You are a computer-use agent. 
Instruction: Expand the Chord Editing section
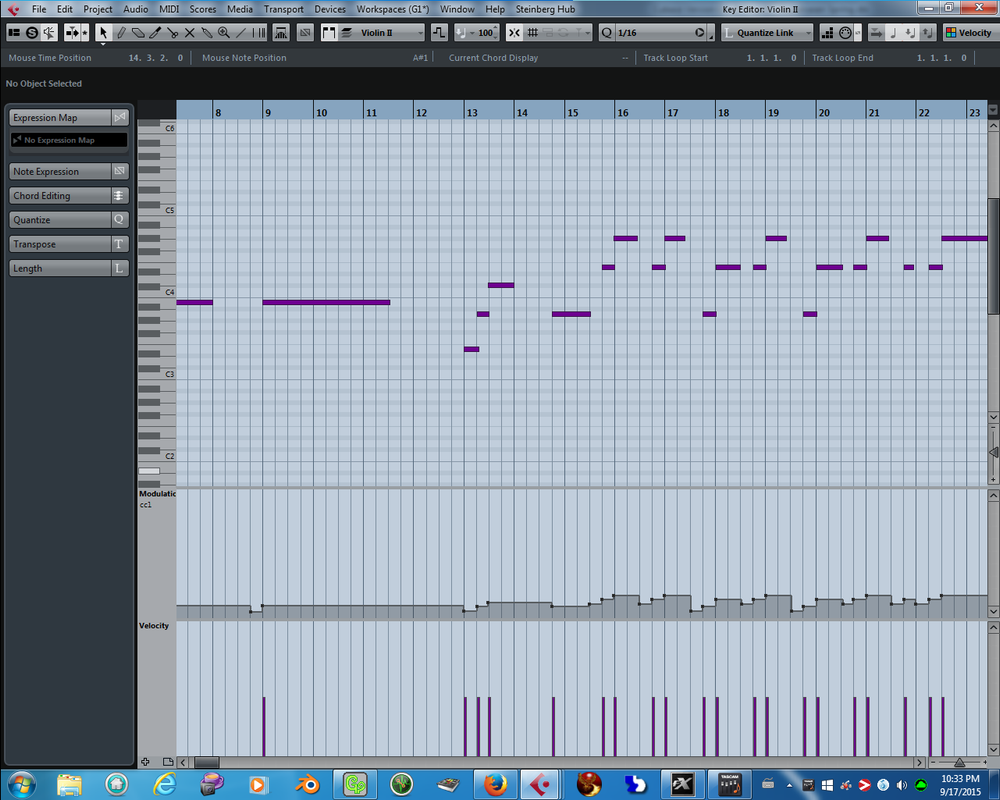[x=69, y=195]
